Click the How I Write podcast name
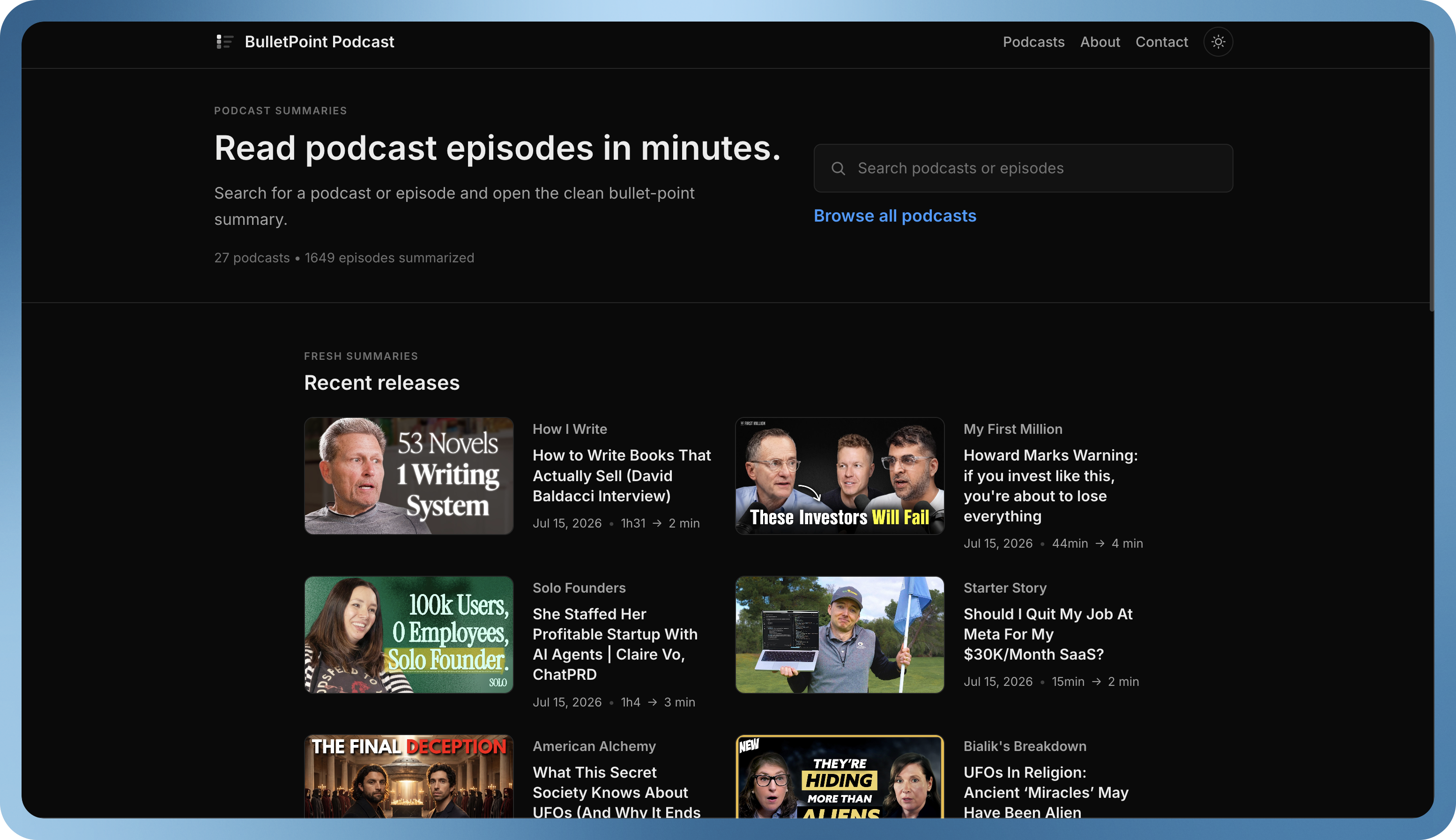The width and height of the screenshot is (1456, 840). click(569, 429)
